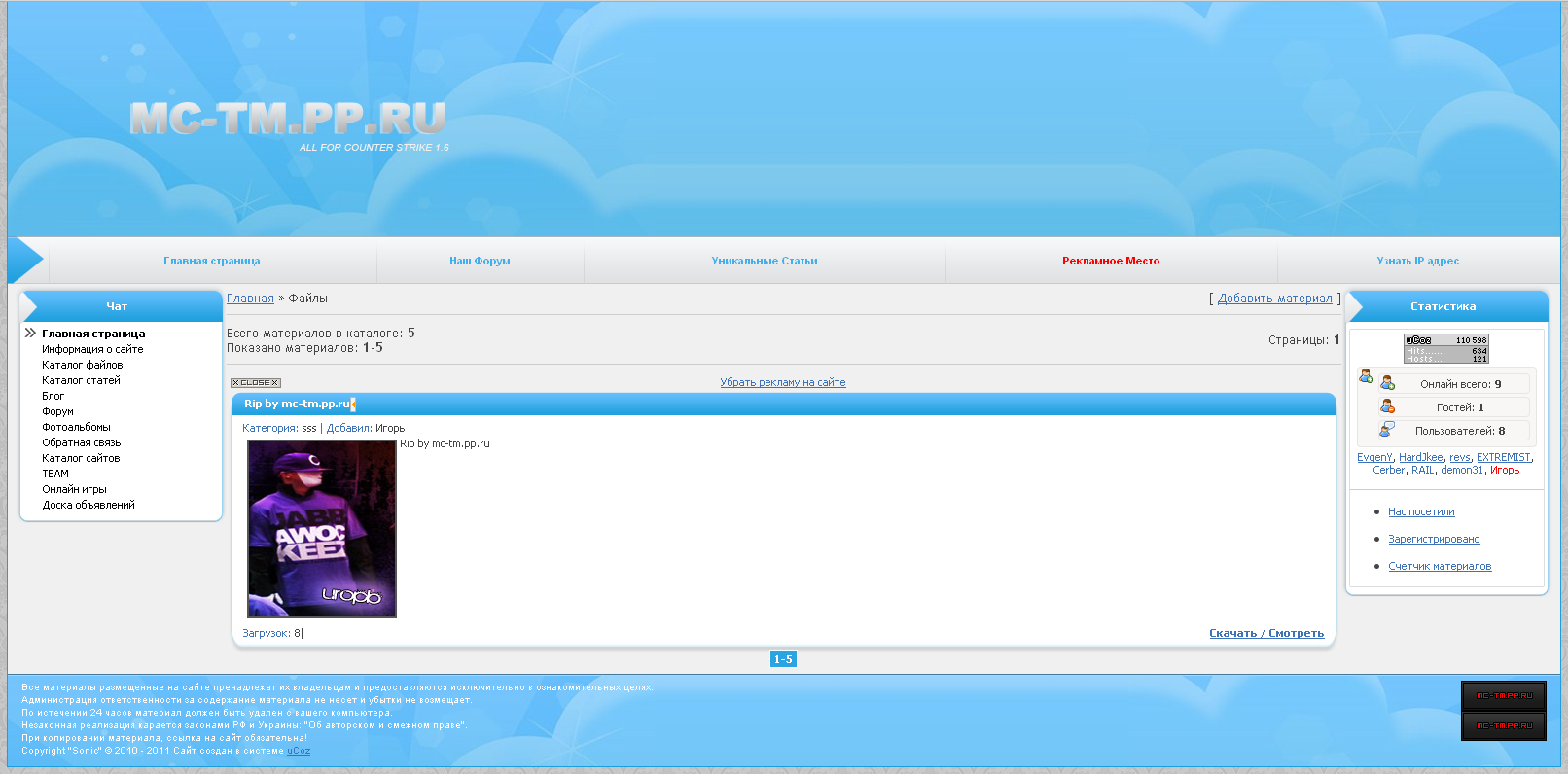Click the 'Счетчик материалов' link
Screen dimensions: 1568x774
point(1440,566)
